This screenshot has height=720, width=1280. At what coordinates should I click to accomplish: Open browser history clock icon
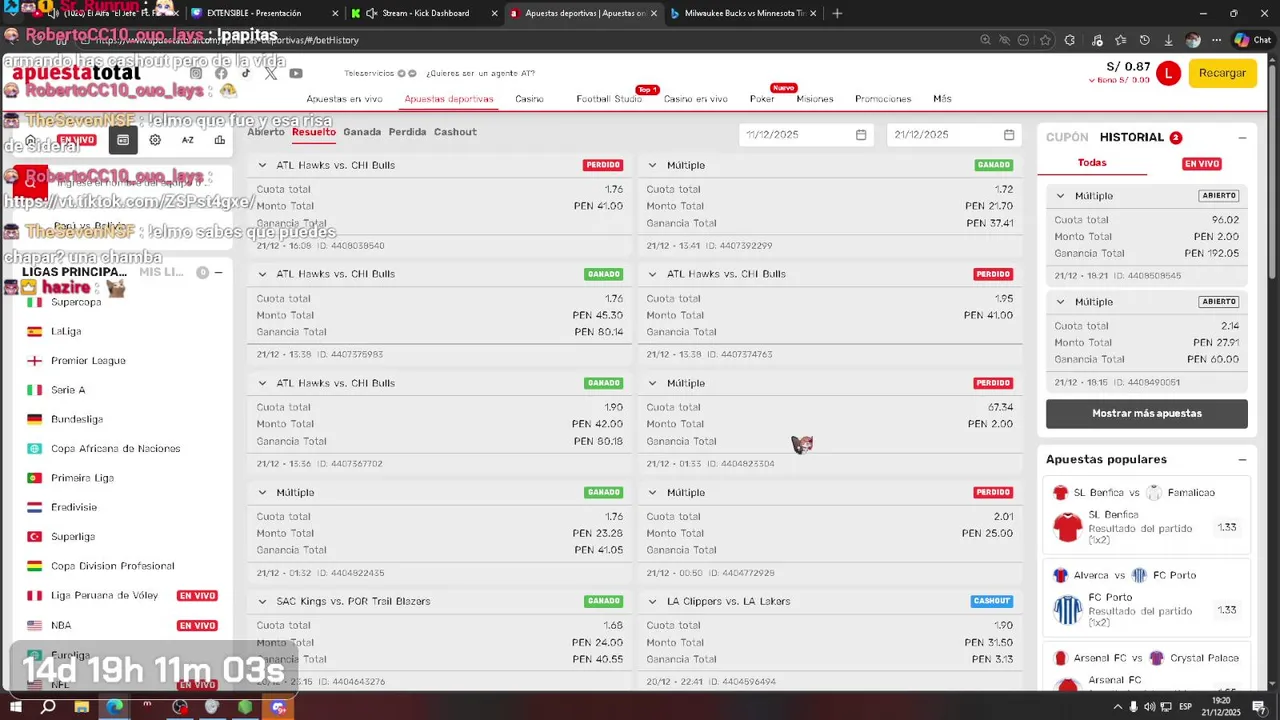tap(1146, 40)
